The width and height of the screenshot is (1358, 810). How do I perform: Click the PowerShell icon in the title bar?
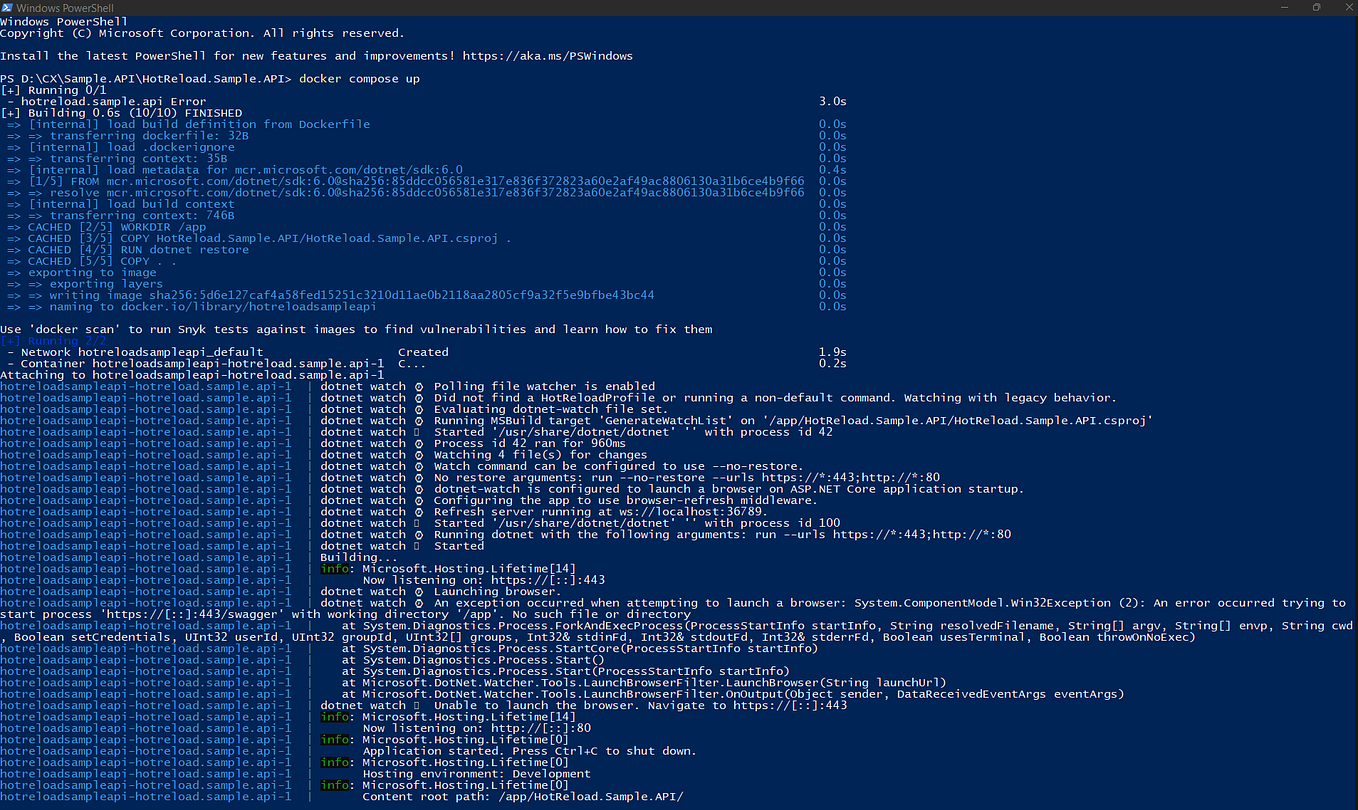pyautogui.click(x=9, y=7)
